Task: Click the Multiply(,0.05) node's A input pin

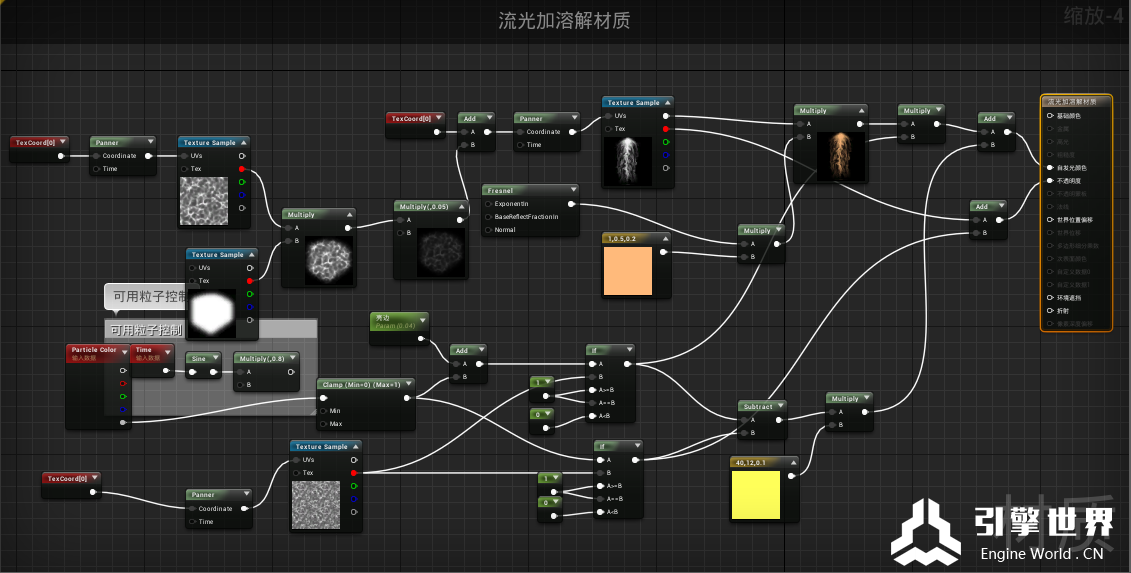Action: [x=400, y=219]
